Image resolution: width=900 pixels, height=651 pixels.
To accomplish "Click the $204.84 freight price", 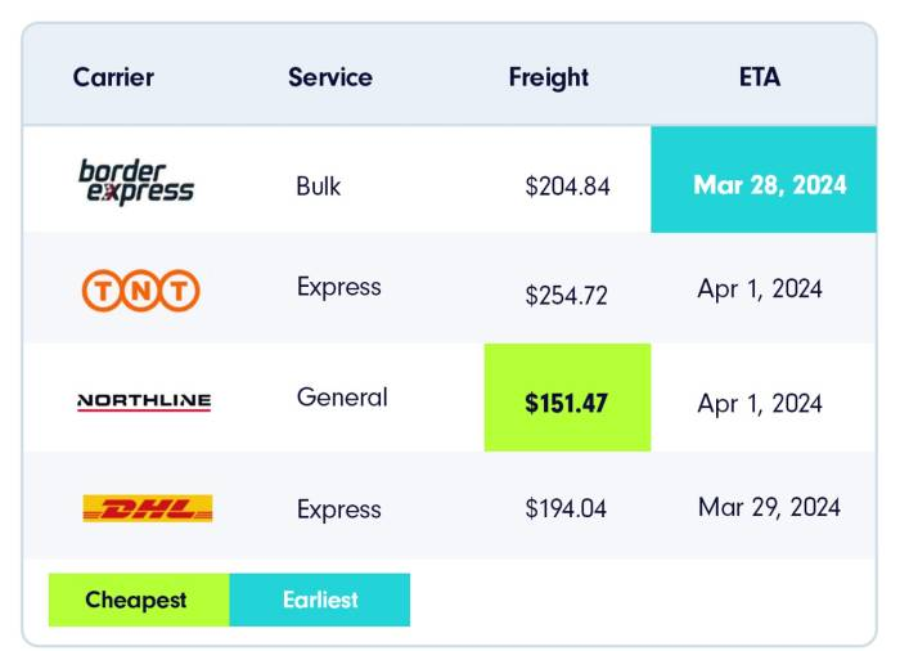I will [x=567, y=187].
